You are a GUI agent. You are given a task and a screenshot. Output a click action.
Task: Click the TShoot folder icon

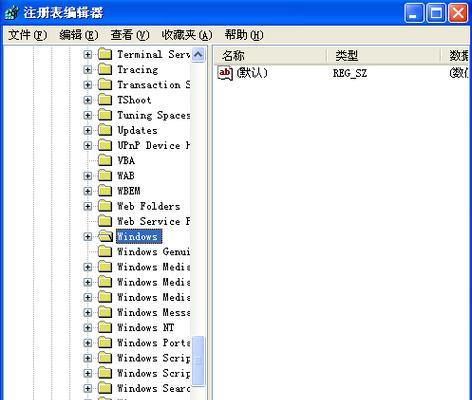pos(105,100)
